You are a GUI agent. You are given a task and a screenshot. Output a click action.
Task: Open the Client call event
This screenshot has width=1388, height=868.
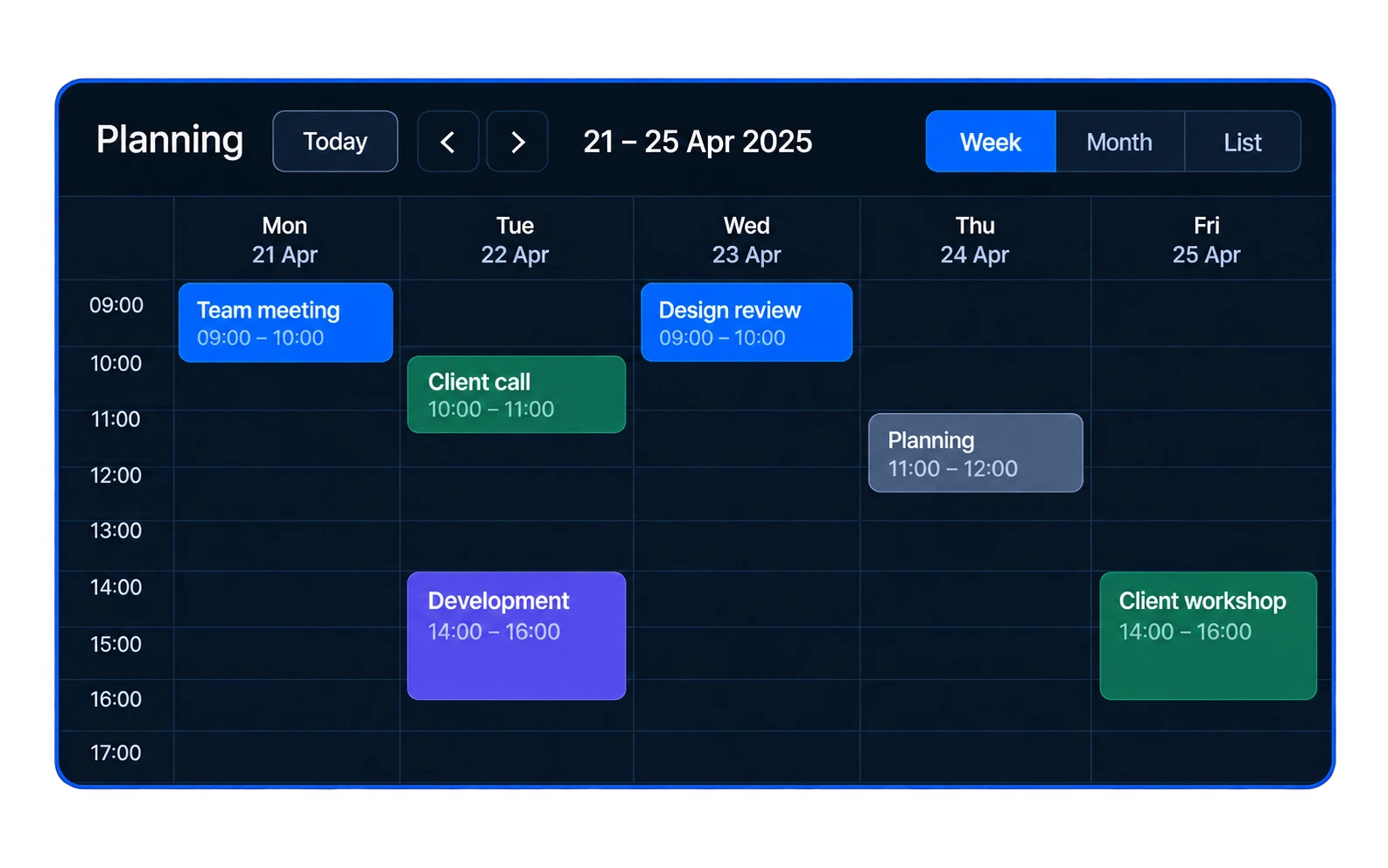click(516, 395)
